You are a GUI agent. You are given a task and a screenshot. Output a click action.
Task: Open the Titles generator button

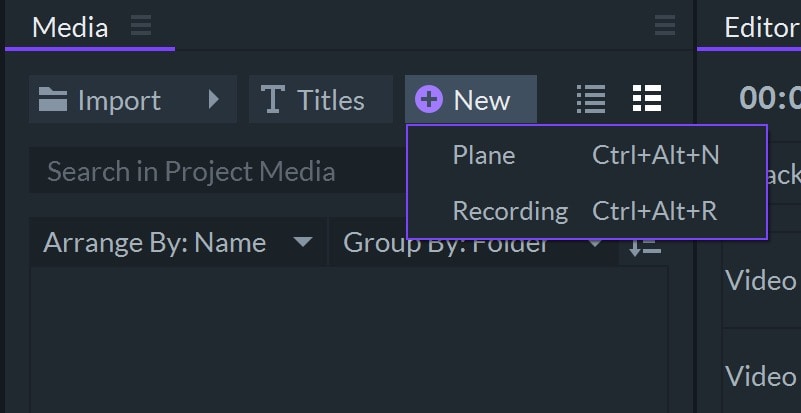point(314,100)
